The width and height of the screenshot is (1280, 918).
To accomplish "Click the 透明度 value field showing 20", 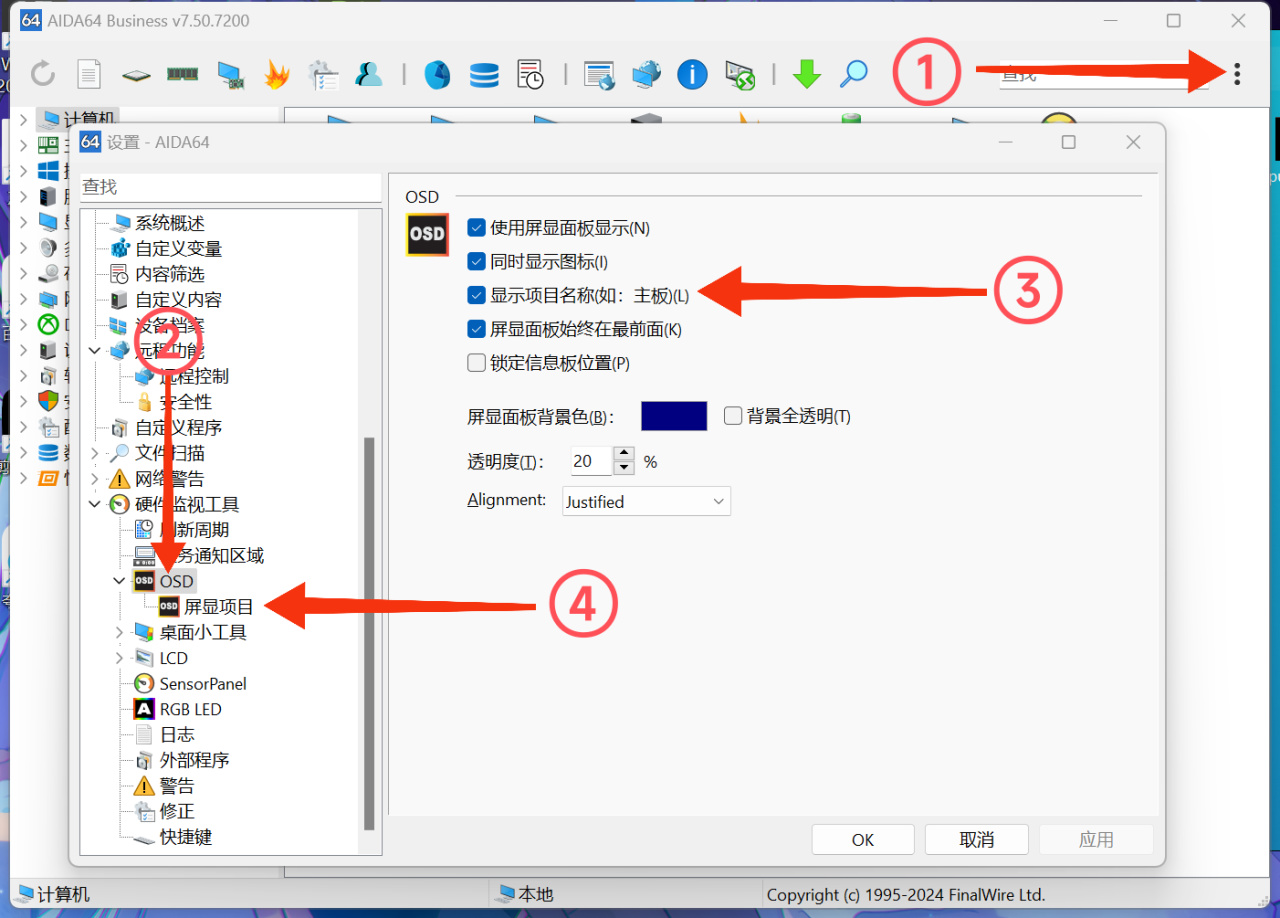I will [591, 461].
